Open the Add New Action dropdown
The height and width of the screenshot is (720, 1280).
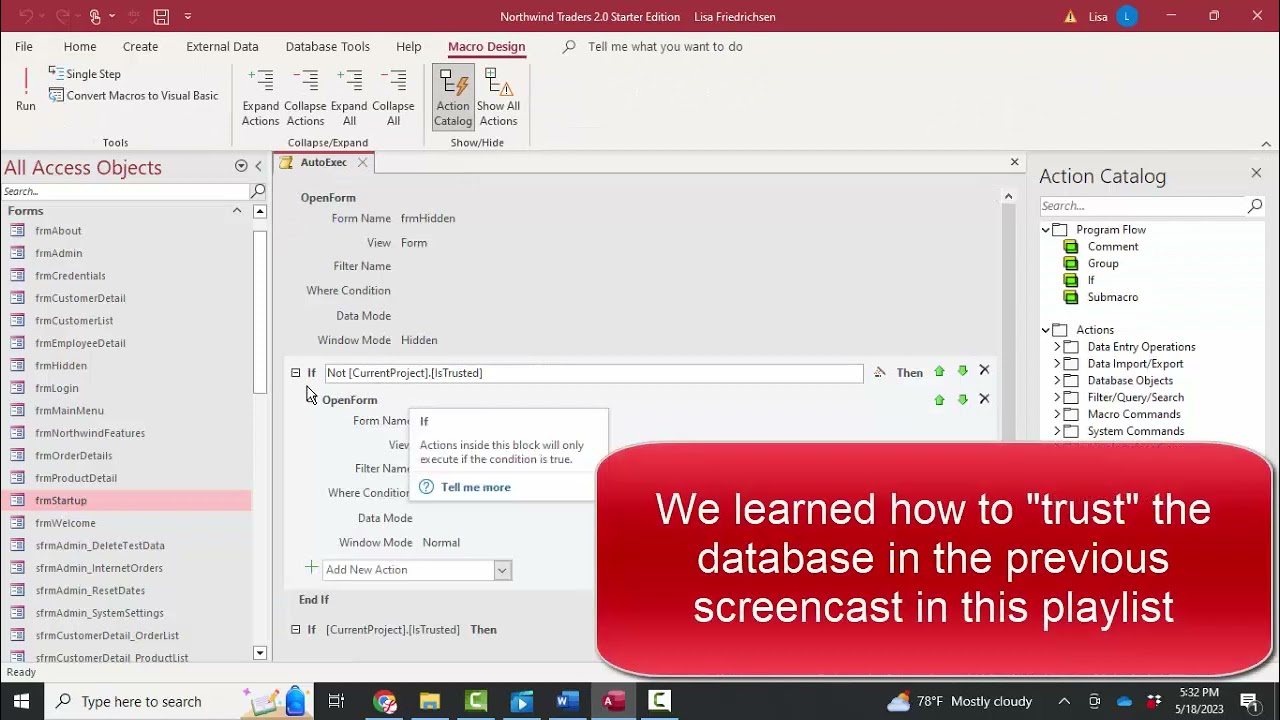502,570
